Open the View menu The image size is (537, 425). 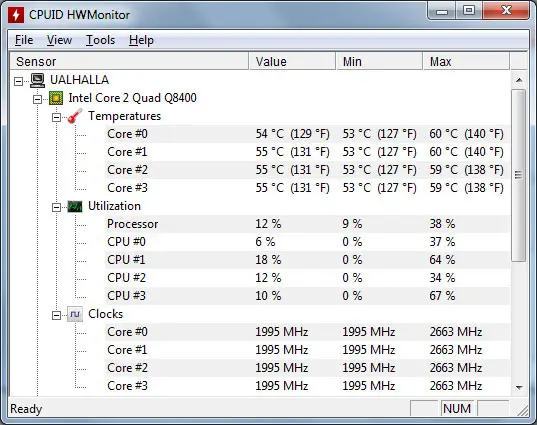(x=59, y=40)
